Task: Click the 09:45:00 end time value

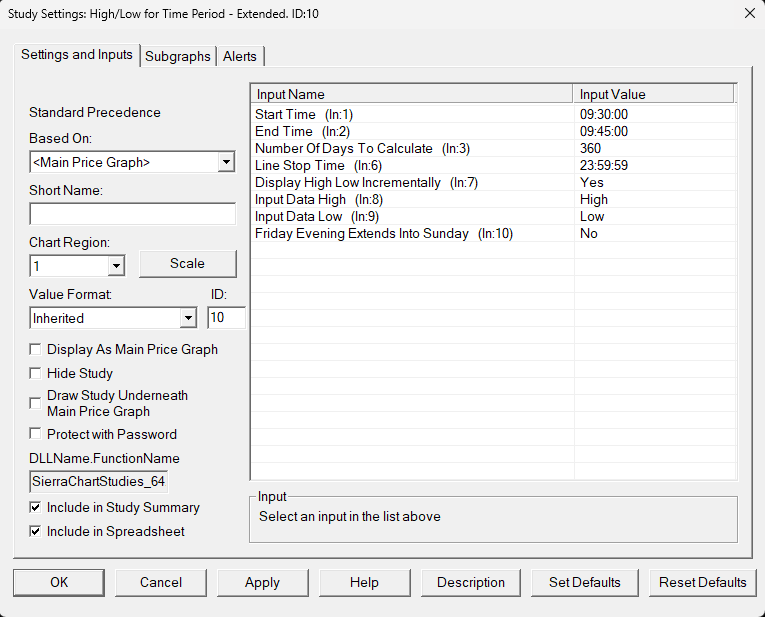Action: (604, 132)
